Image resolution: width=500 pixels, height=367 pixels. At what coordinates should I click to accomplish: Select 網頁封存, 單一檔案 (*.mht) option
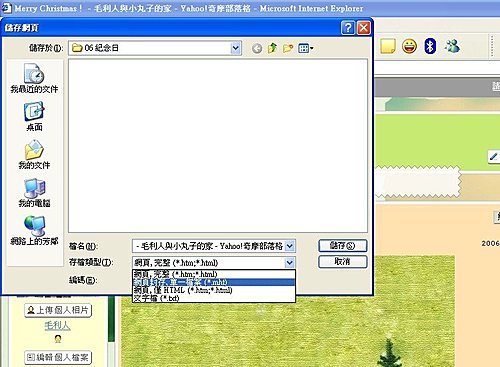pos(214,282)
